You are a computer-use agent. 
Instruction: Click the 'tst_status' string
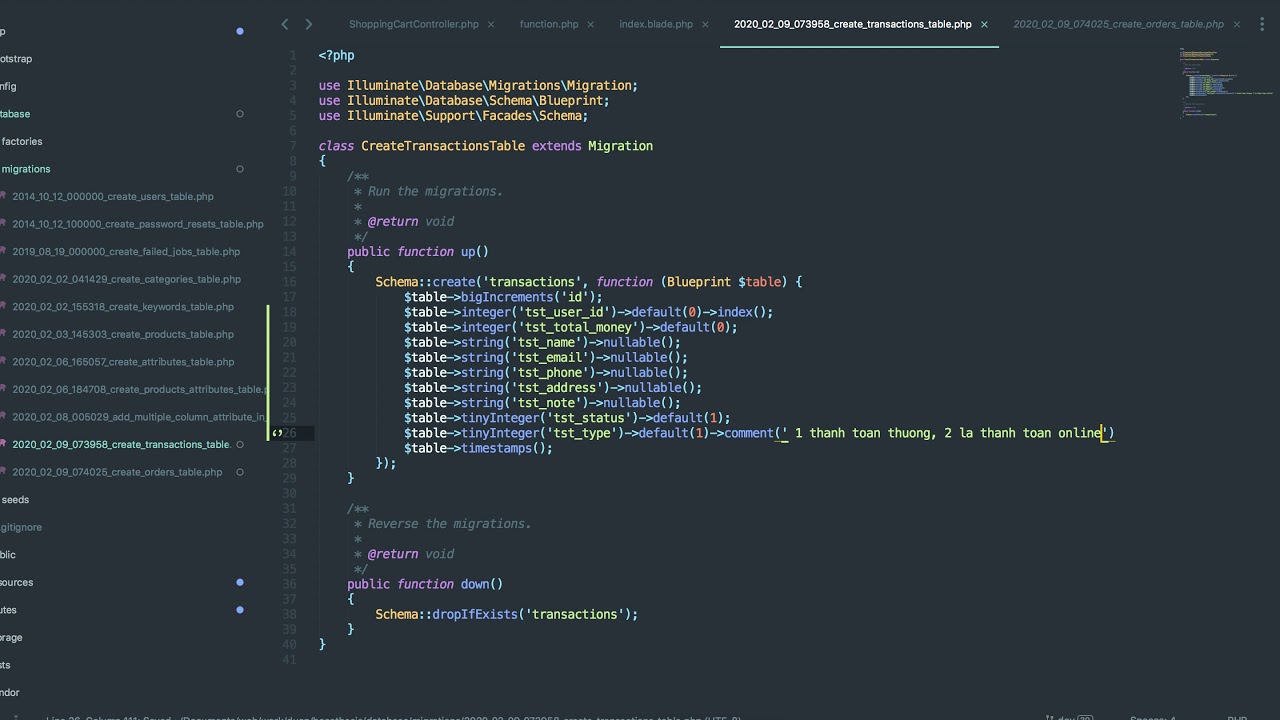click(592, 418)
